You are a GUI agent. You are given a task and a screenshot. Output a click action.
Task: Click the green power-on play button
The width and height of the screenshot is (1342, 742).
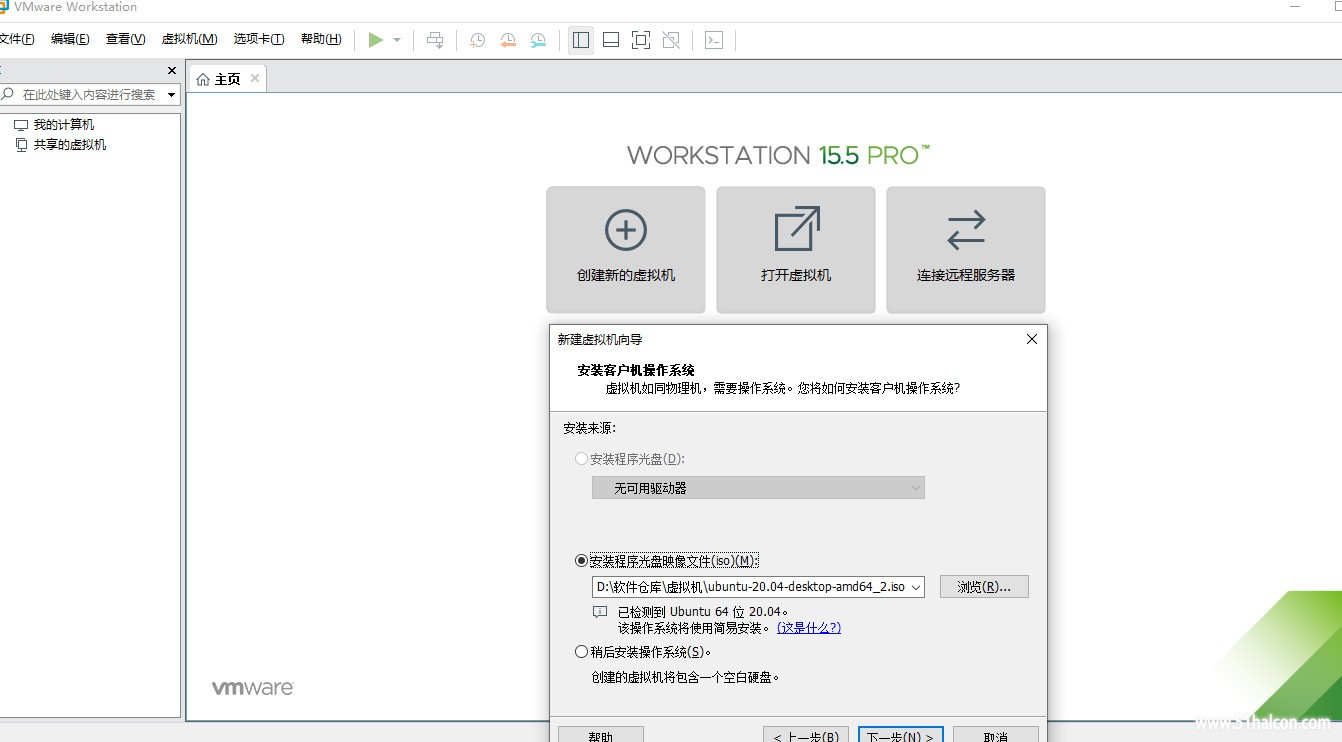point(376,40)
